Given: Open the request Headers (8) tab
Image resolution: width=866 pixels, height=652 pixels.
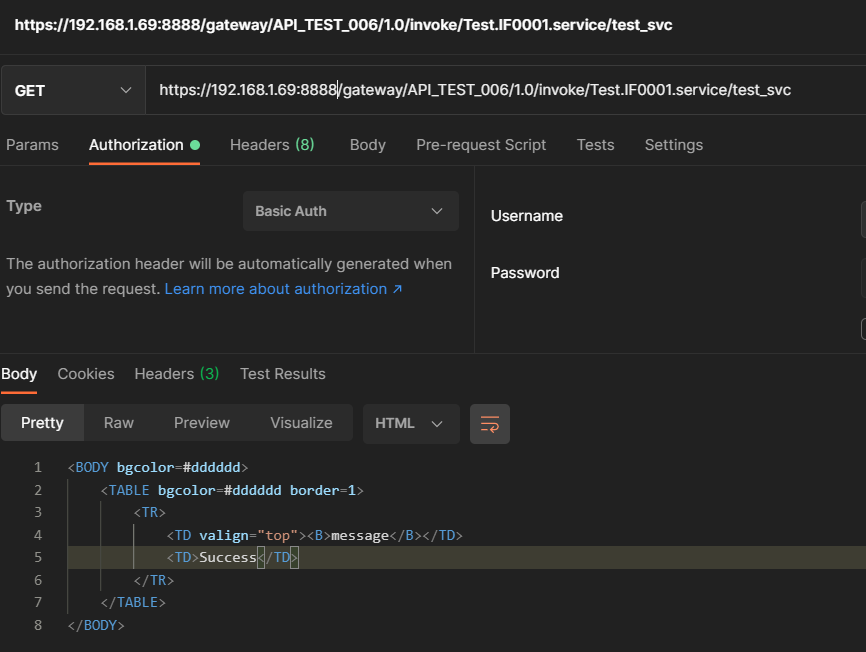Looking at the screenshot, I should pos(272,145).
